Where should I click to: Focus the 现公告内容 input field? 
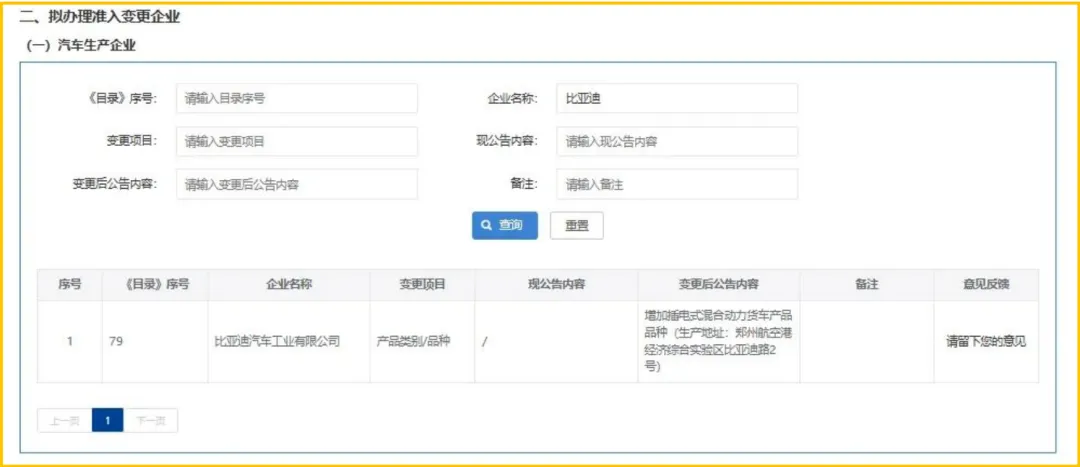(x=677, y=141)
